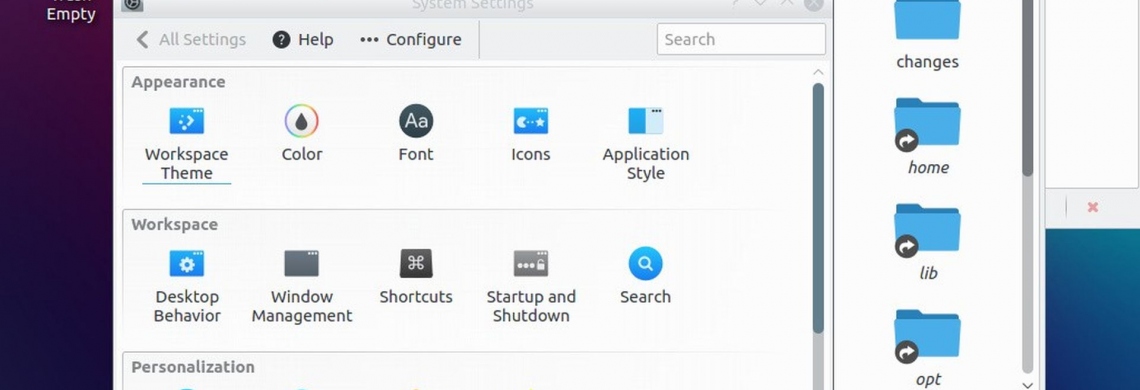This screenshot has width=1140, height=390.
Task: Open the Help menu in System Settings
Action: [x=303, y=39]
